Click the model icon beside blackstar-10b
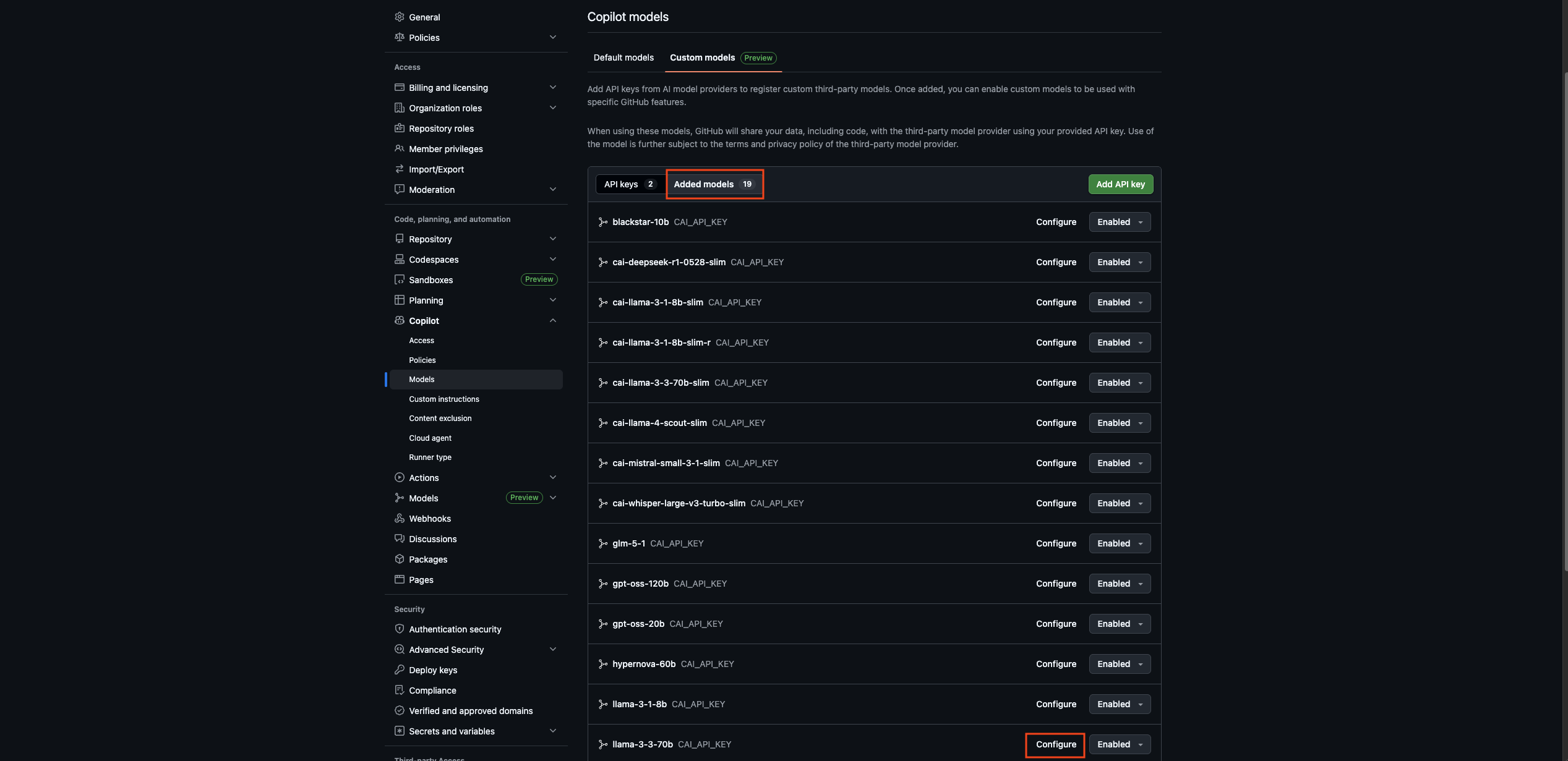 (602, 222)
